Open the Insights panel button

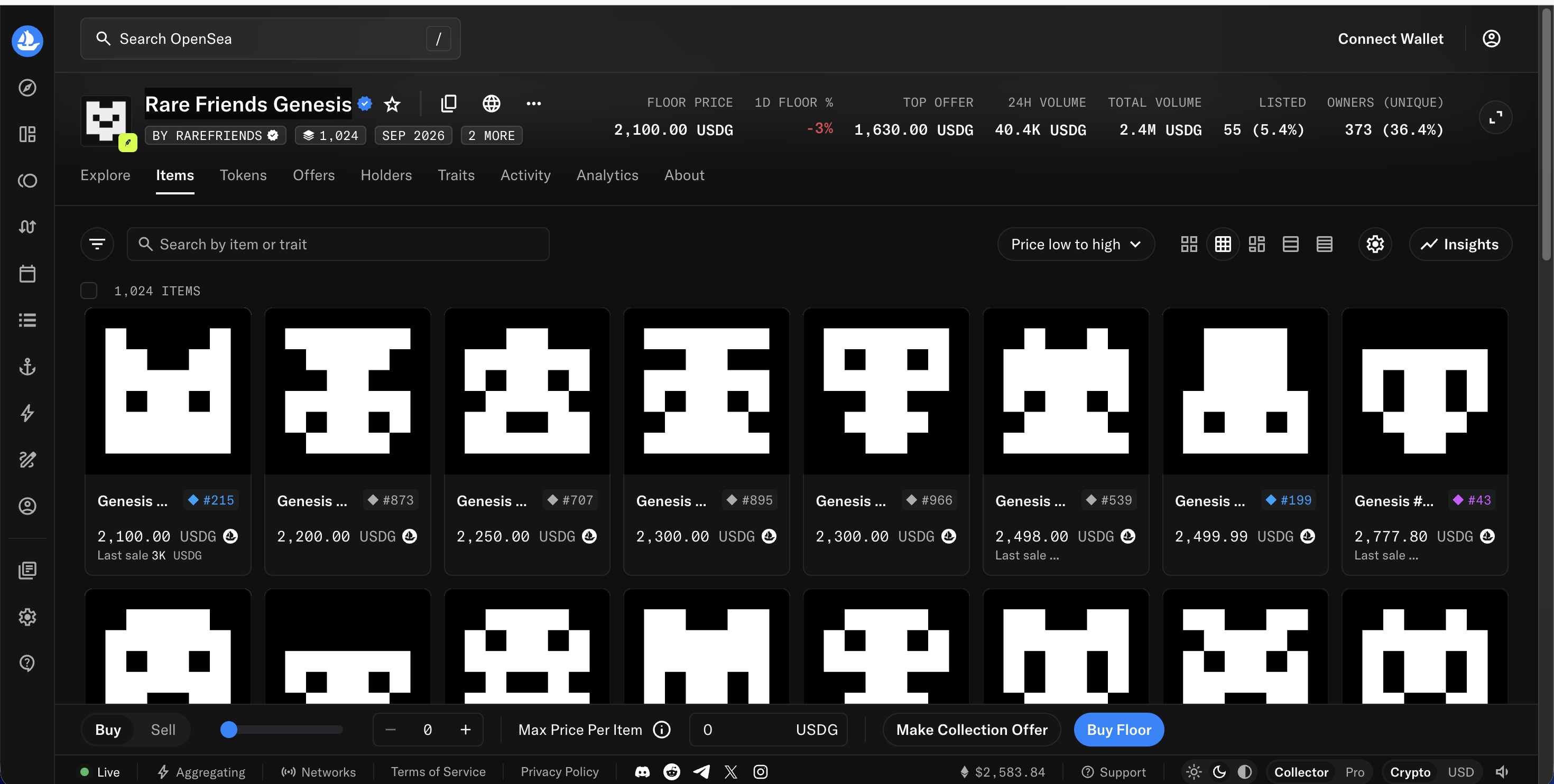1460,244
